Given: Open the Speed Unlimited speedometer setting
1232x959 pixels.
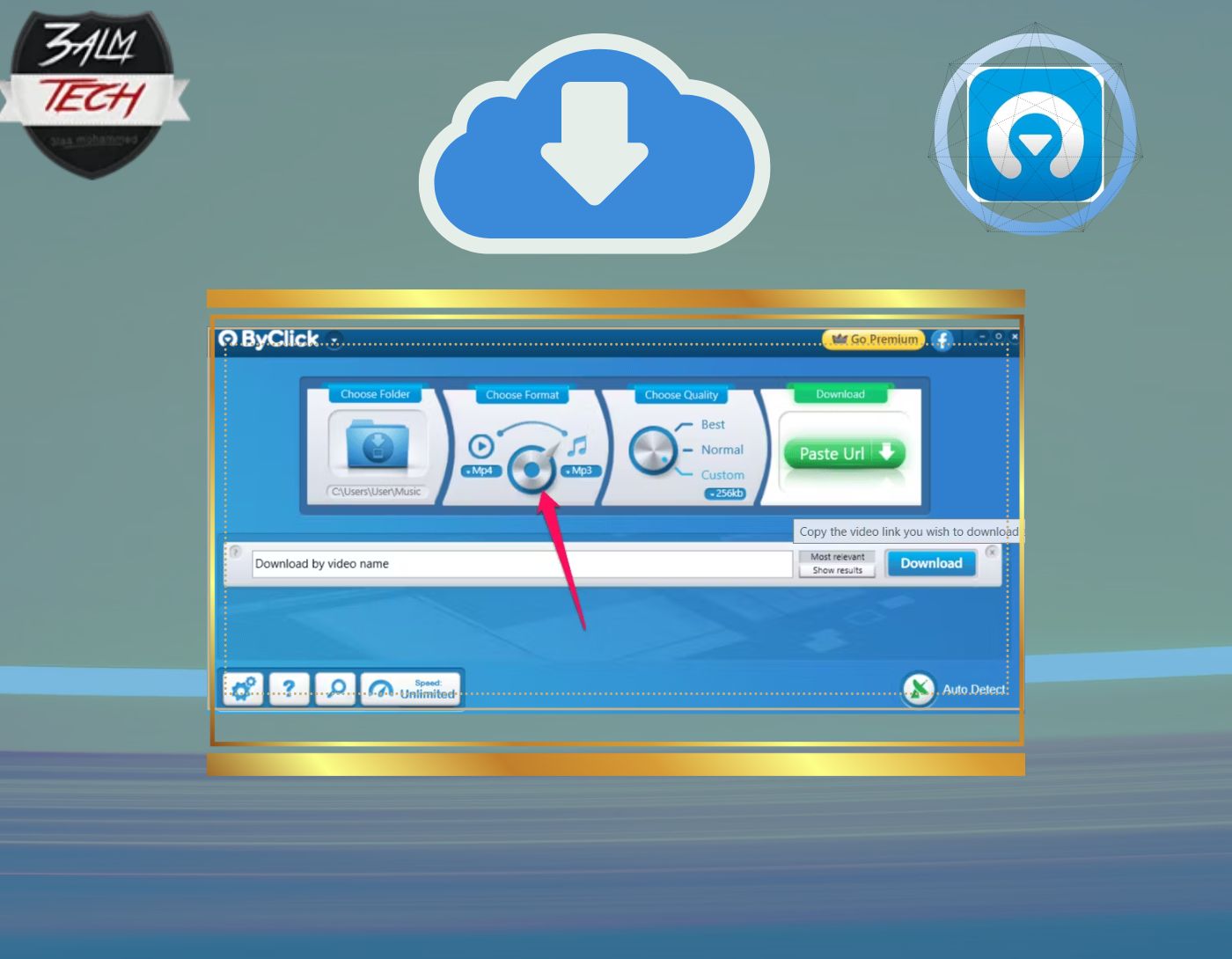Looking at the screenshot, I should pos(411,688).
